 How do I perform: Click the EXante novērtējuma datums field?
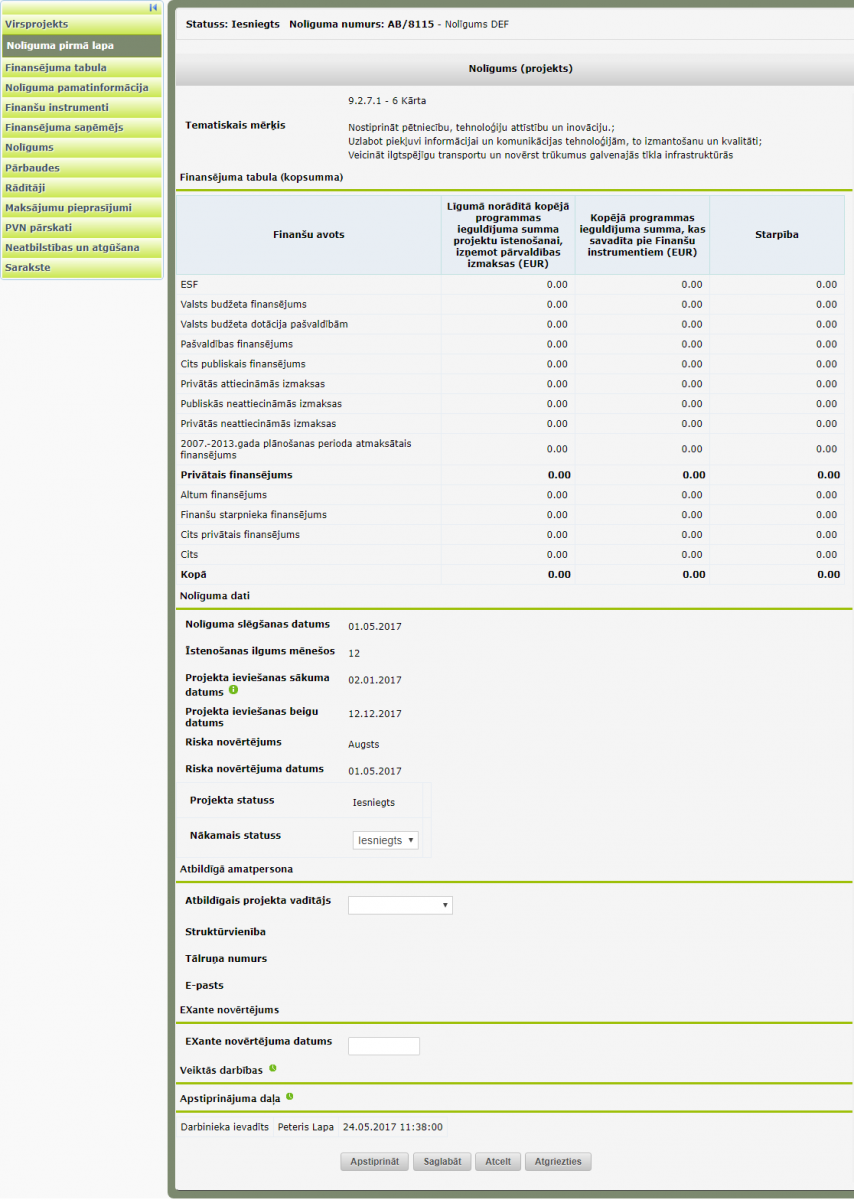click(383, 1046)
